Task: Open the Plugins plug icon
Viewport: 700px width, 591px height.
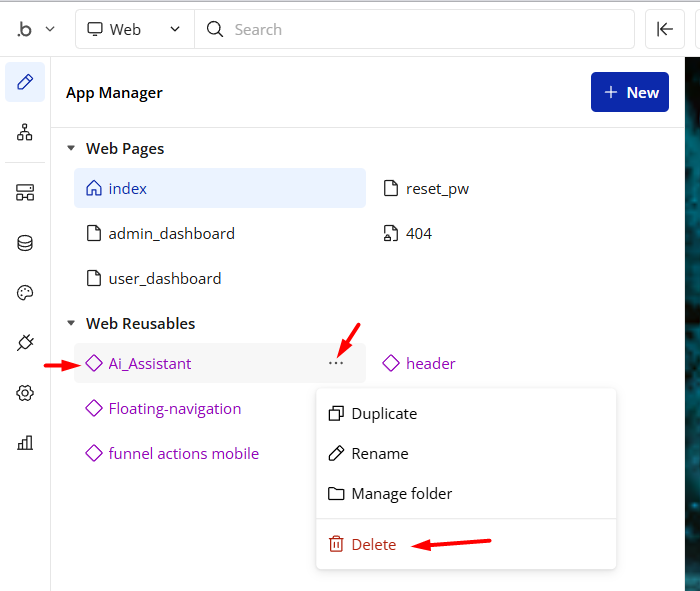Action: 25,343
